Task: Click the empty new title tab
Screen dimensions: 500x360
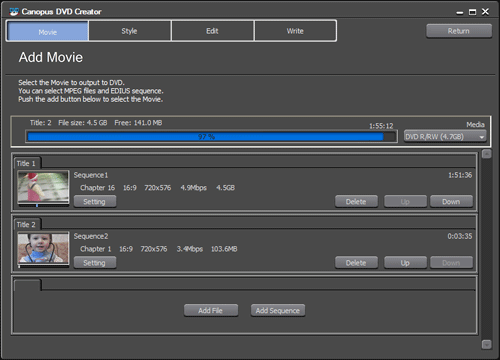Action: point(27,285)
